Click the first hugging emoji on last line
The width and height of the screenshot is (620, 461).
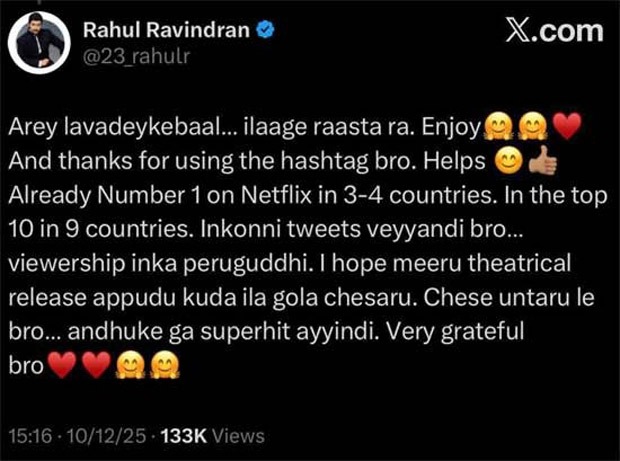point(130,365)
